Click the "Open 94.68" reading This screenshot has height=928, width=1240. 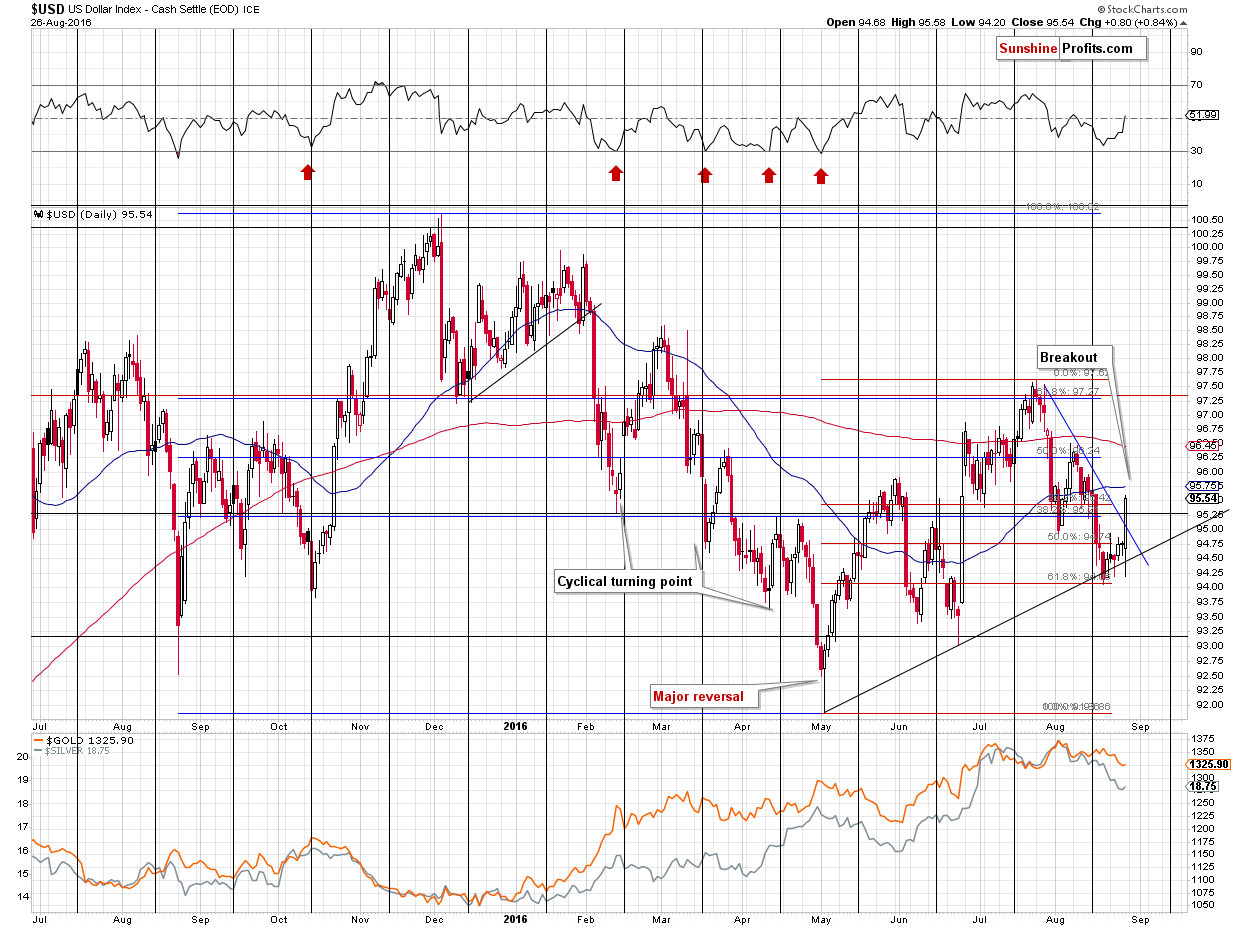point(854,22)
